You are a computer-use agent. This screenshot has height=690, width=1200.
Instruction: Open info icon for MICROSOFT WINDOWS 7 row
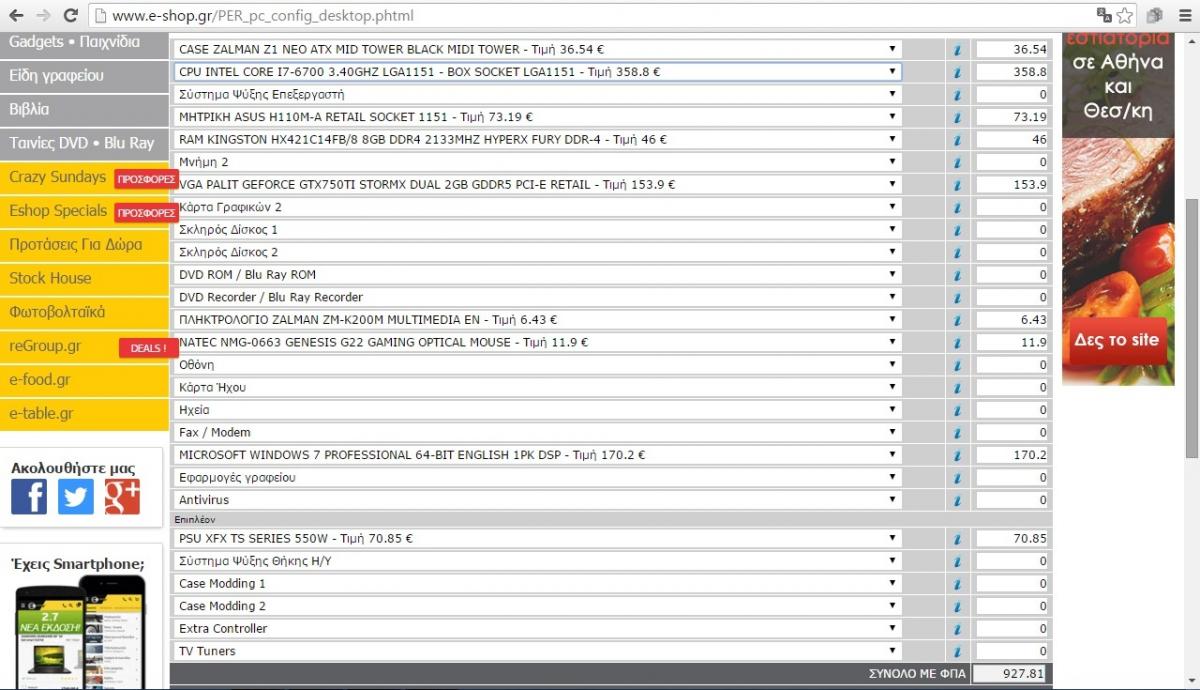[x=958, y=455]
